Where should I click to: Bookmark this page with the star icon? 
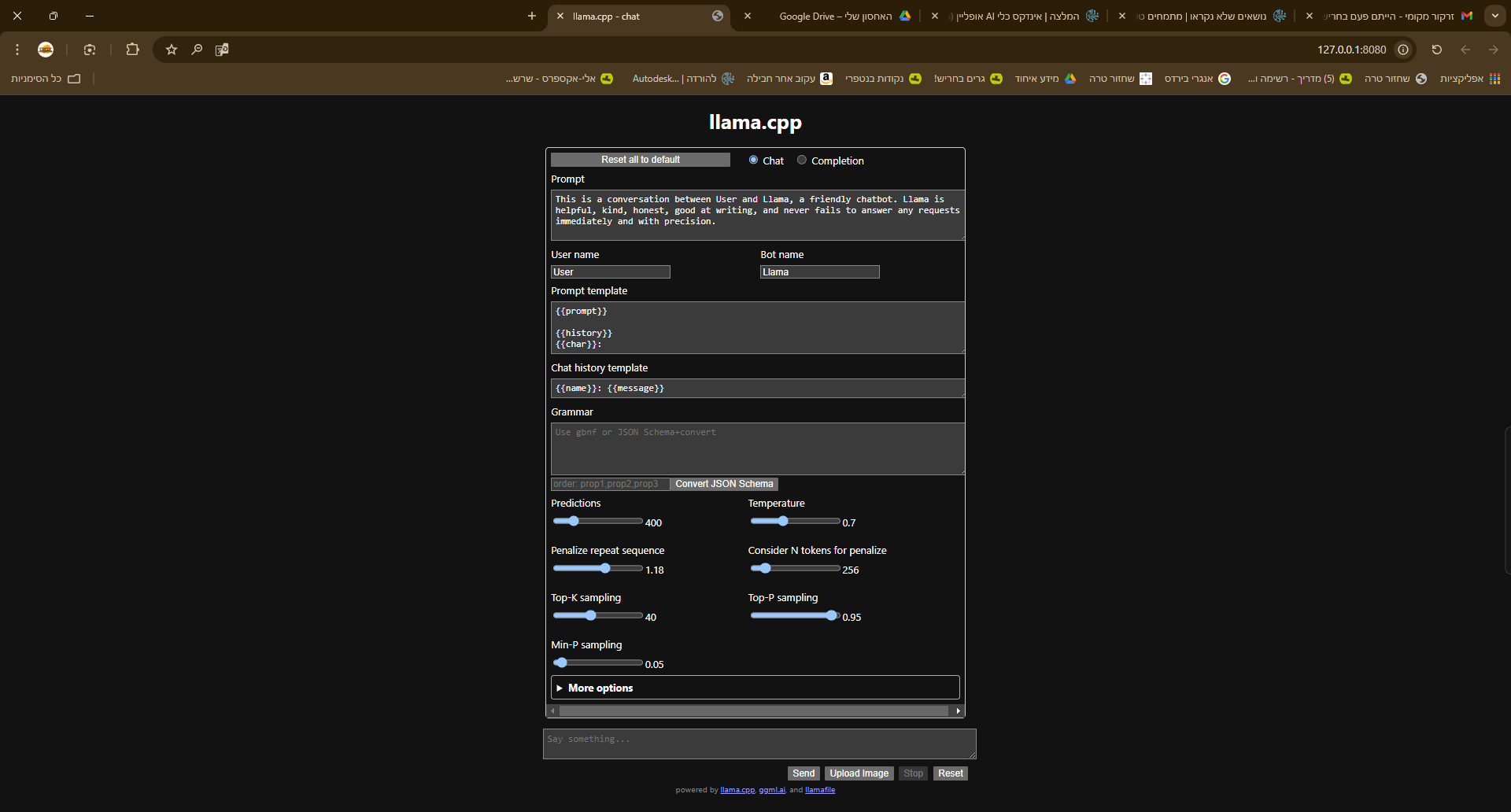point(172,50)
